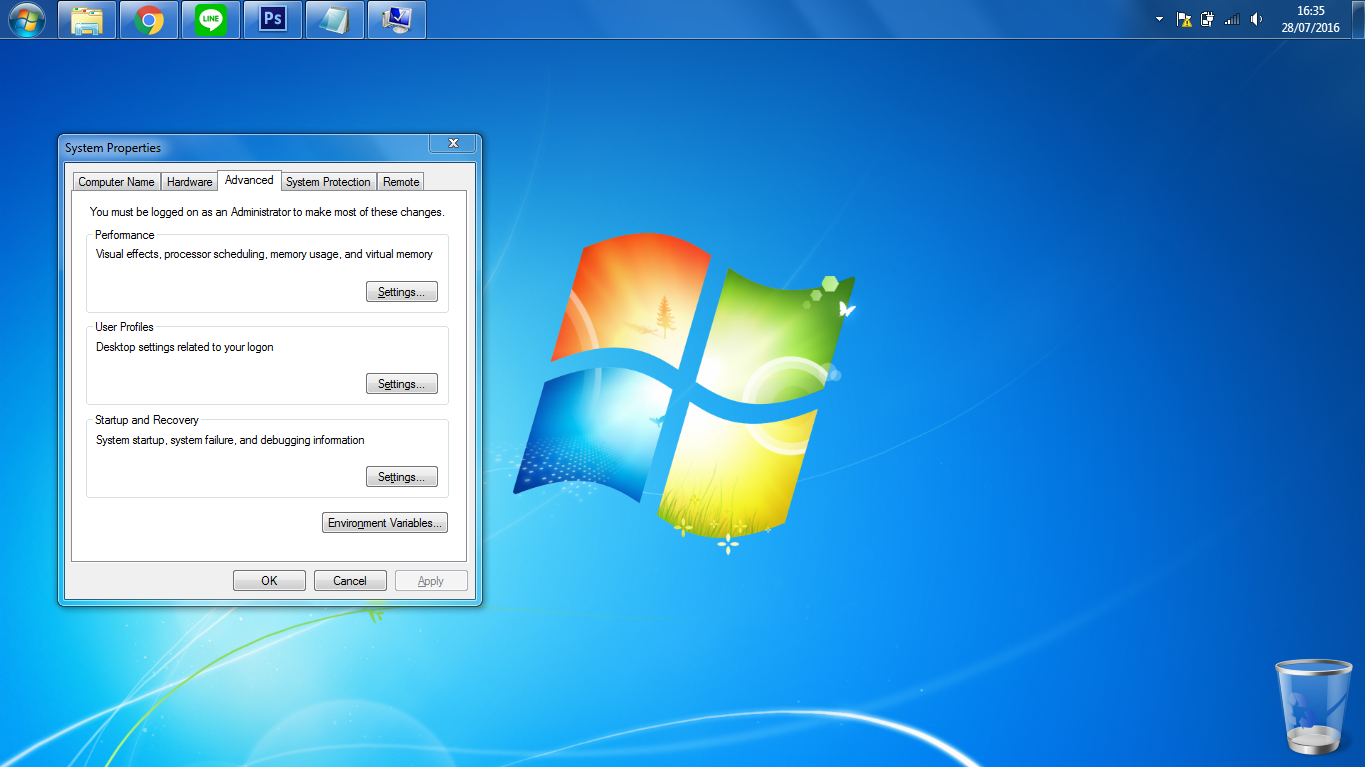Open Startup and Recovery Settings button
The width and height of the screenshot is (1365, 767).
coord(402,477)
